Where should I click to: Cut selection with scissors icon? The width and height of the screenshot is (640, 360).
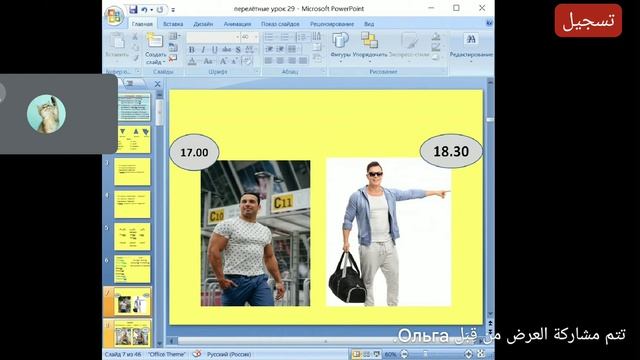135,37
